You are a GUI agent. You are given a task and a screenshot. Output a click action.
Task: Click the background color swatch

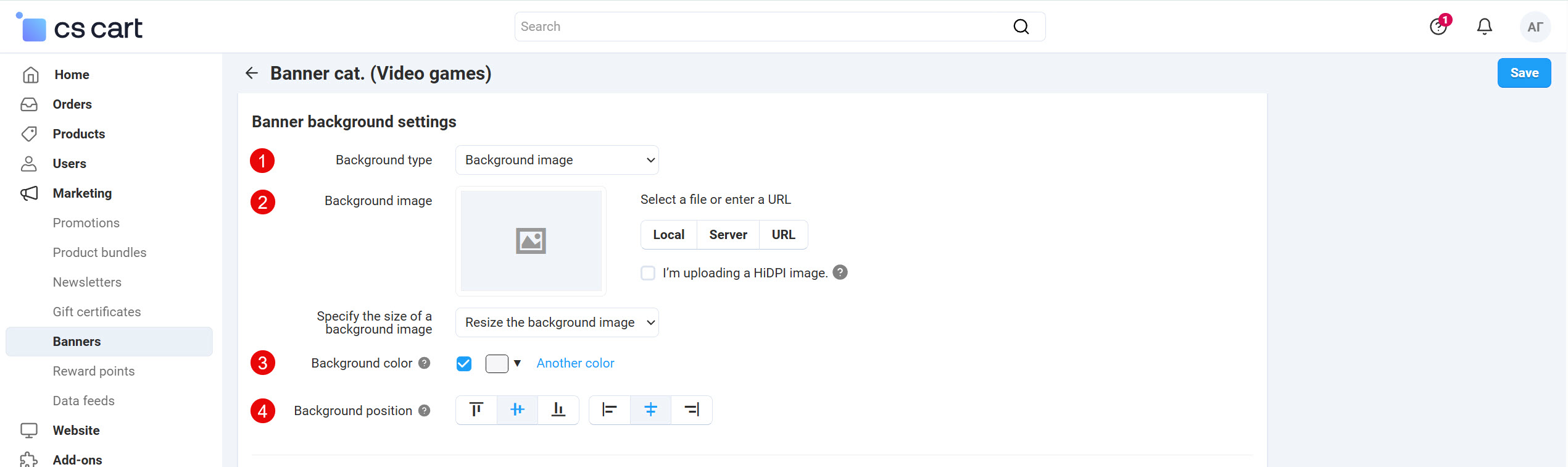point(497,364)
